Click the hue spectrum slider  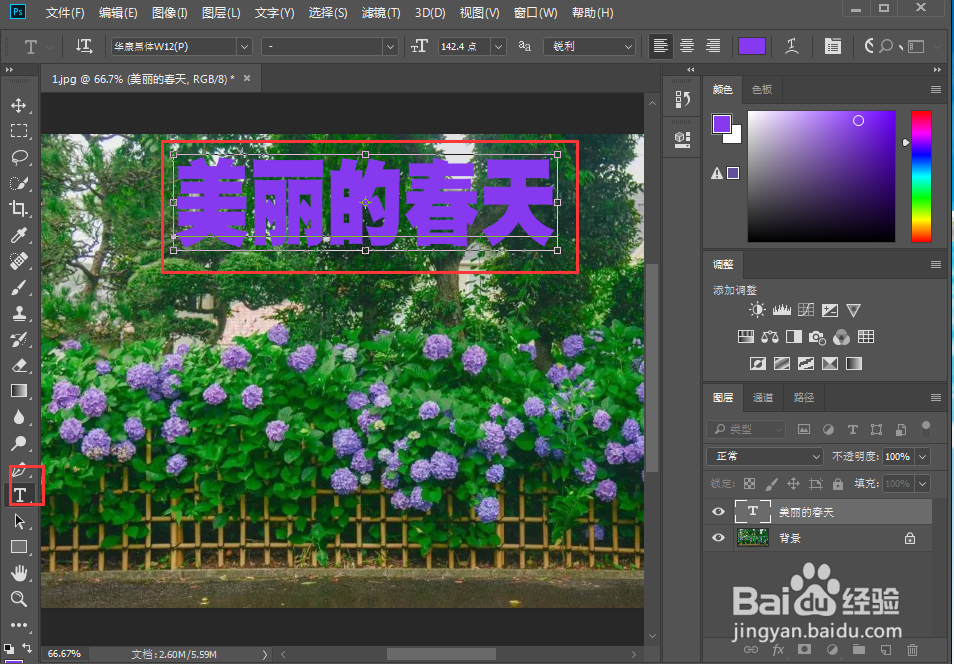921,176
